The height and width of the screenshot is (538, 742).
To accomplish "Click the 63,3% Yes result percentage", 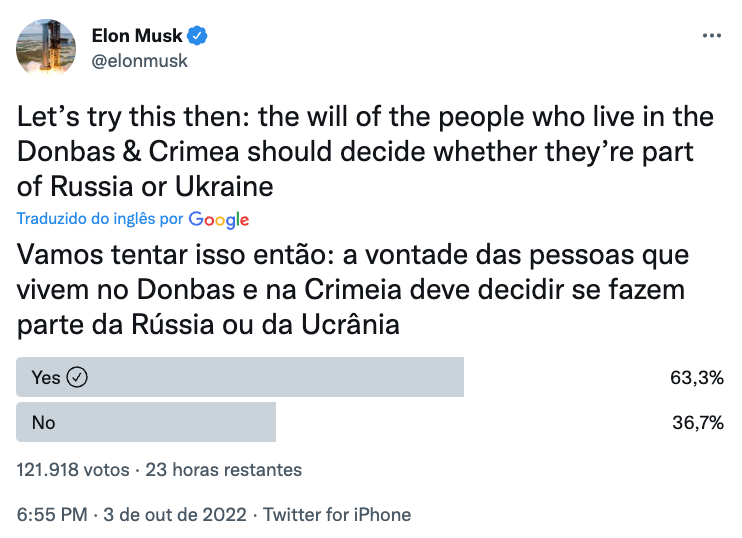I will (697, 378).
